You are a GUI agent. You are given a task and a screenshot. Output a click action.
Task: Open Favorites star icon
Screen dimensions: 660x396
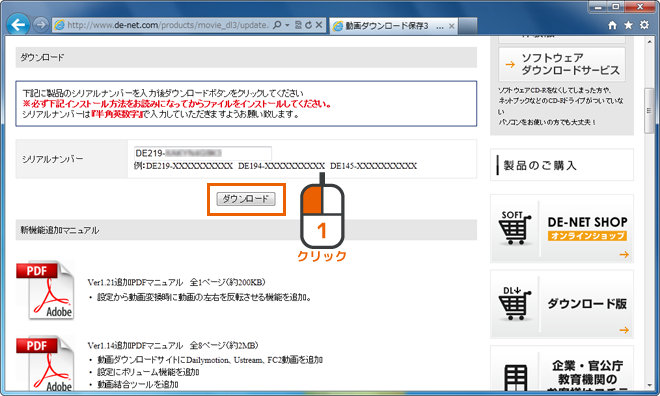[628, 25]
